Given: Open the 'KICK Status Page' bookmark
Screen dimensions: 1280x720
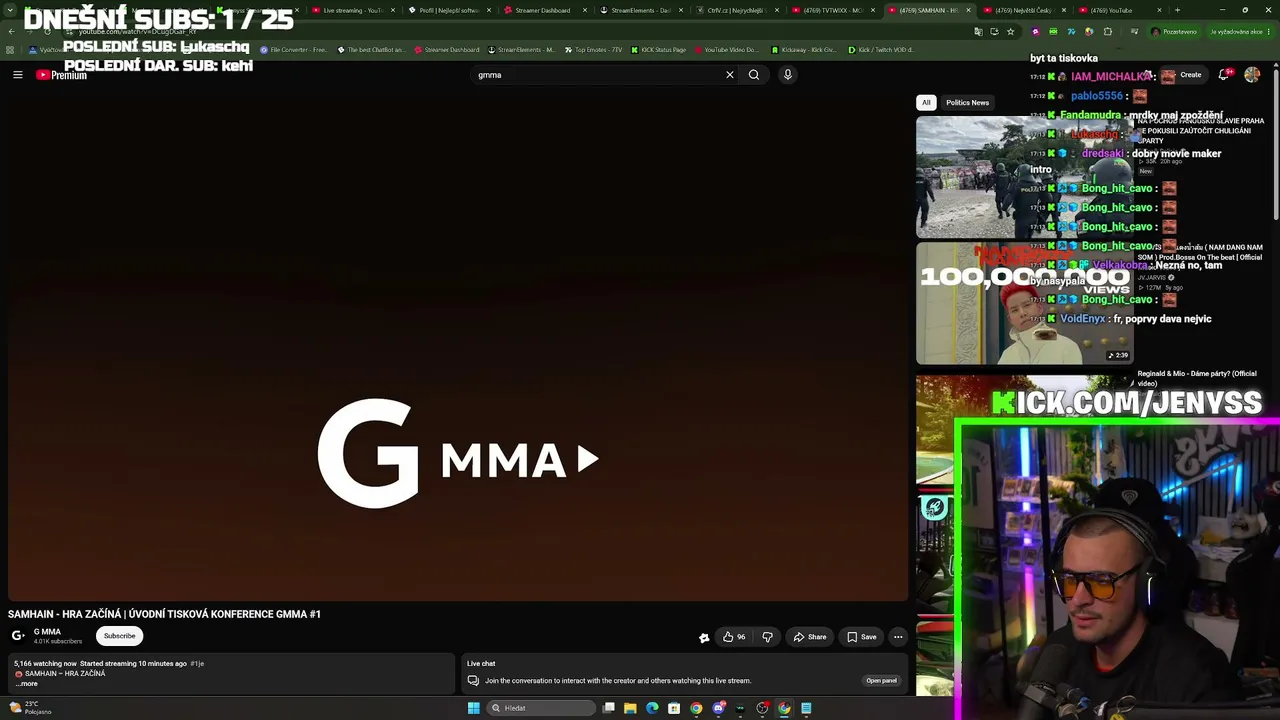Looking at the screenshot, I should (x=658, y=49).
